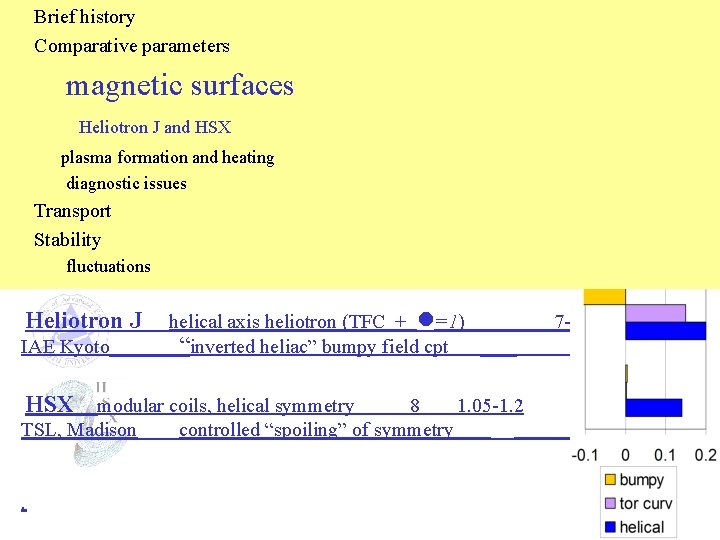Image resolution: width=720 pixels, height=540 pixels.
Task: Click the blue helical bar for Heliotron J
Action: pos(665,331)
